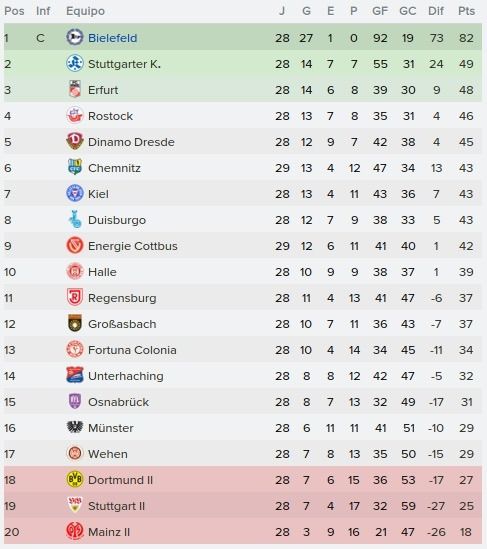
Task: Open the Mainz II club crest
Action: [x=75, y=531]
